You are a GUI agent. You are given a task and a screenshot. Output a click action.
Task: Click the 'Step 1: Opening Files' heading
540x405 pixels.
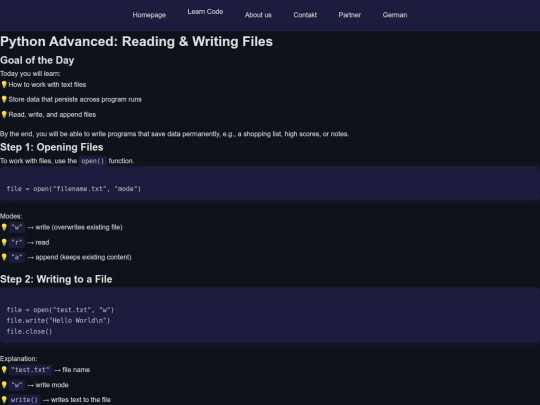click(x=52, y=147)
